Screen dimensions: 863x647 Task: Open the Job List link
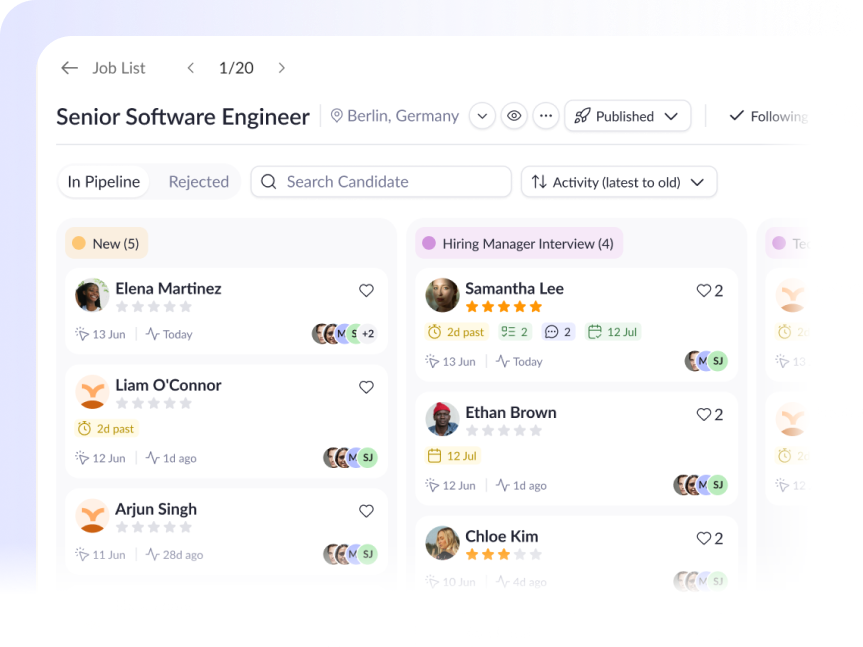pyautogui.click(x=118, y=68)
